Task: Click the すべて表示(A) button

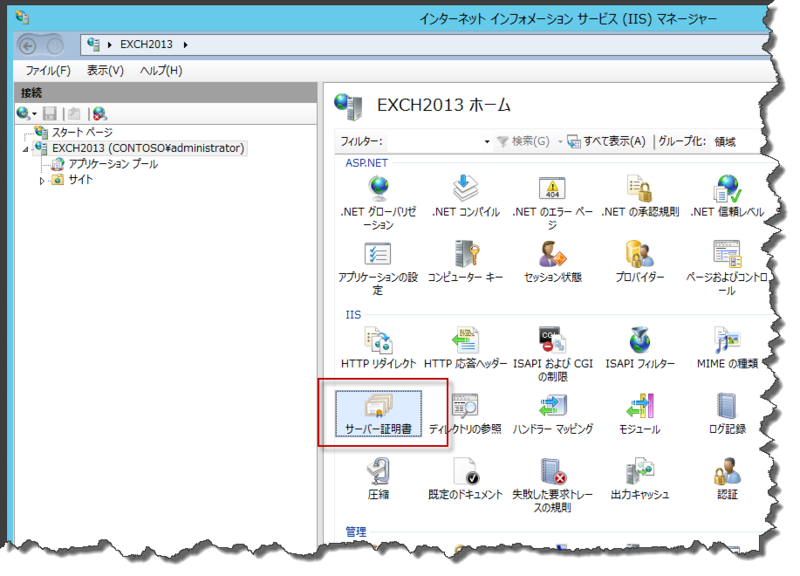Action: [606, 141]
